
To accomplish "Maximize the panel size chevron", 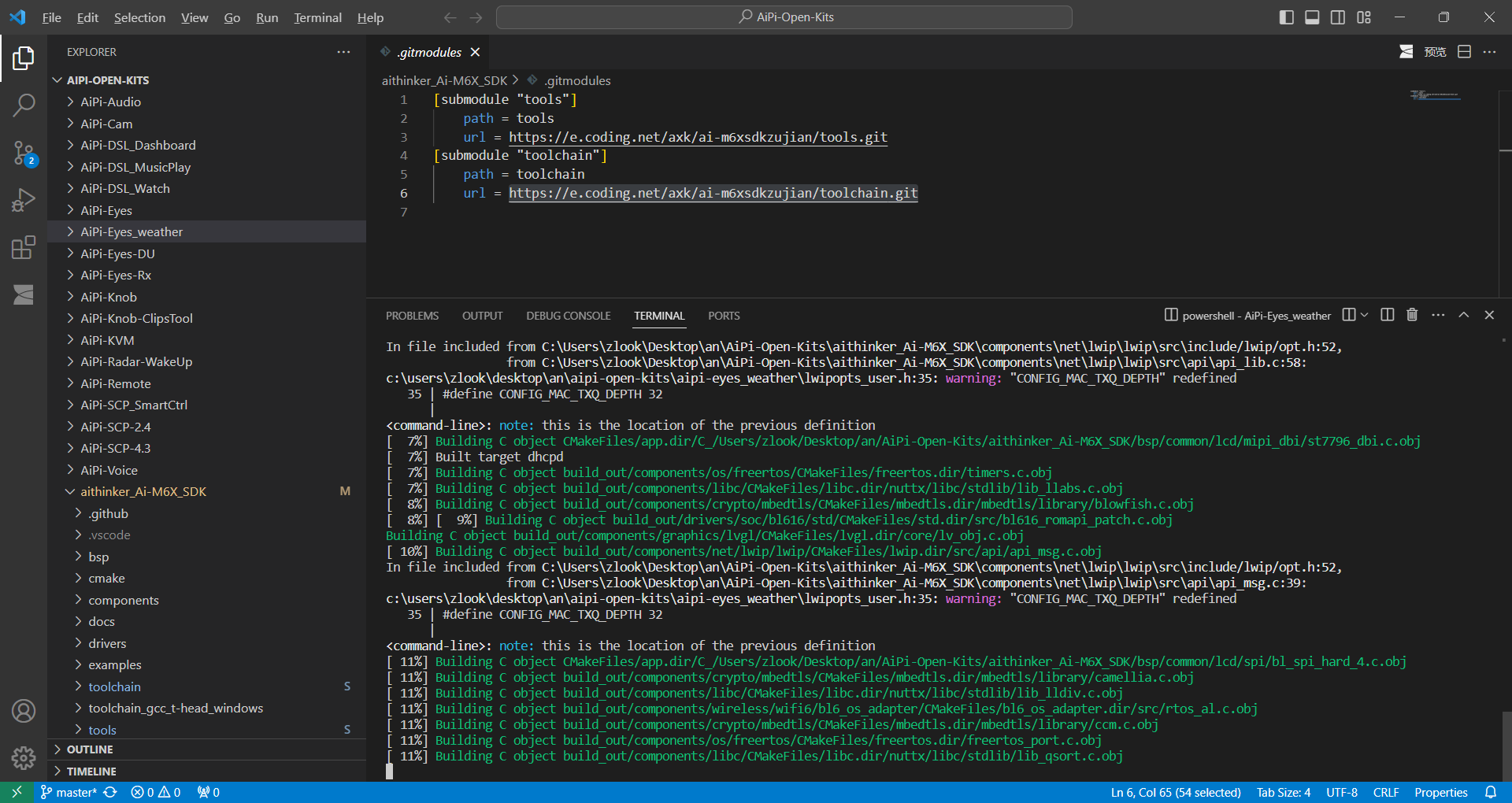I will (1463, 315).
